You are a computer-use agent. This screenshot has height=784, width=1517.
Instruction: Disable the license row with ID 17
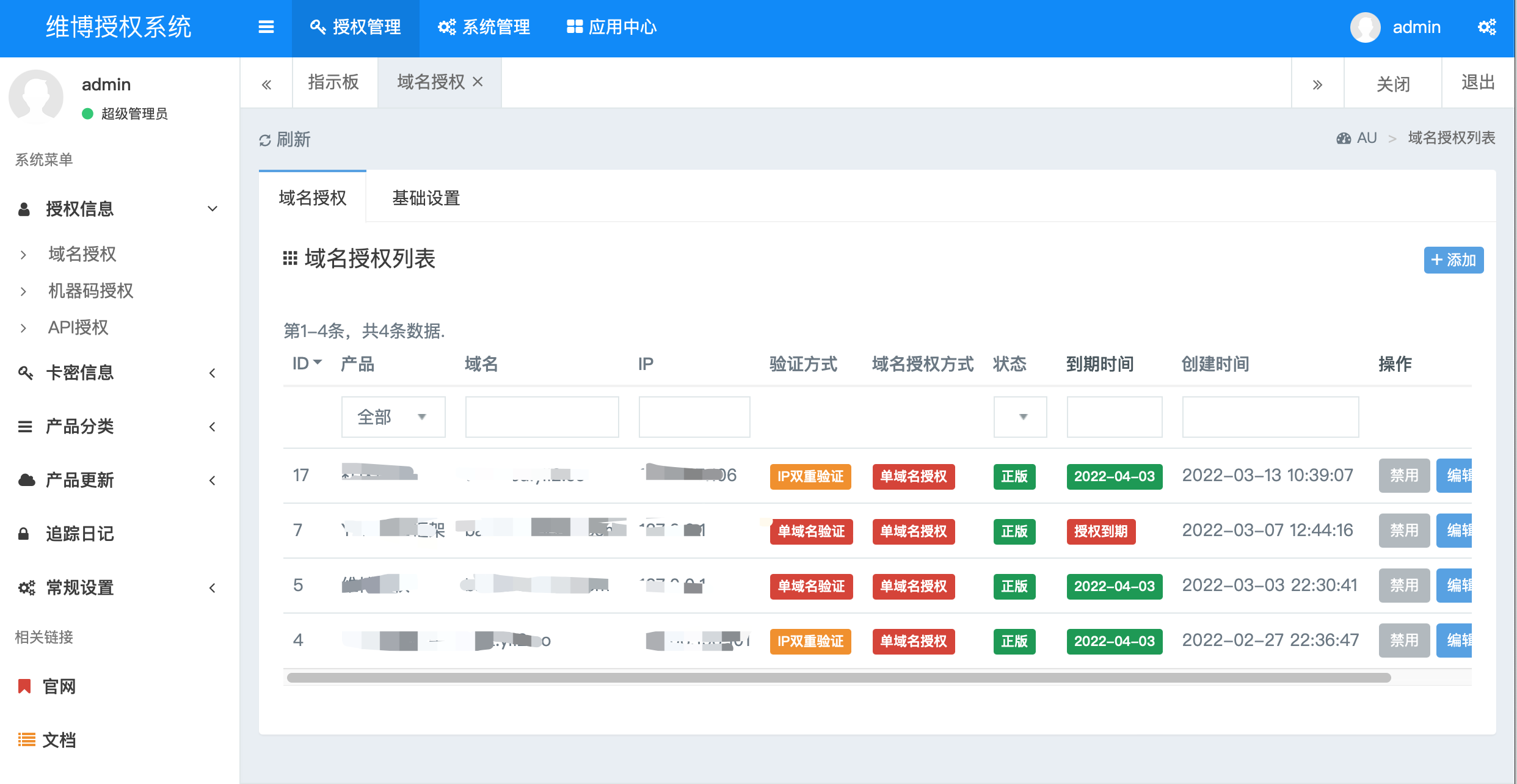tap(1403, 476)
